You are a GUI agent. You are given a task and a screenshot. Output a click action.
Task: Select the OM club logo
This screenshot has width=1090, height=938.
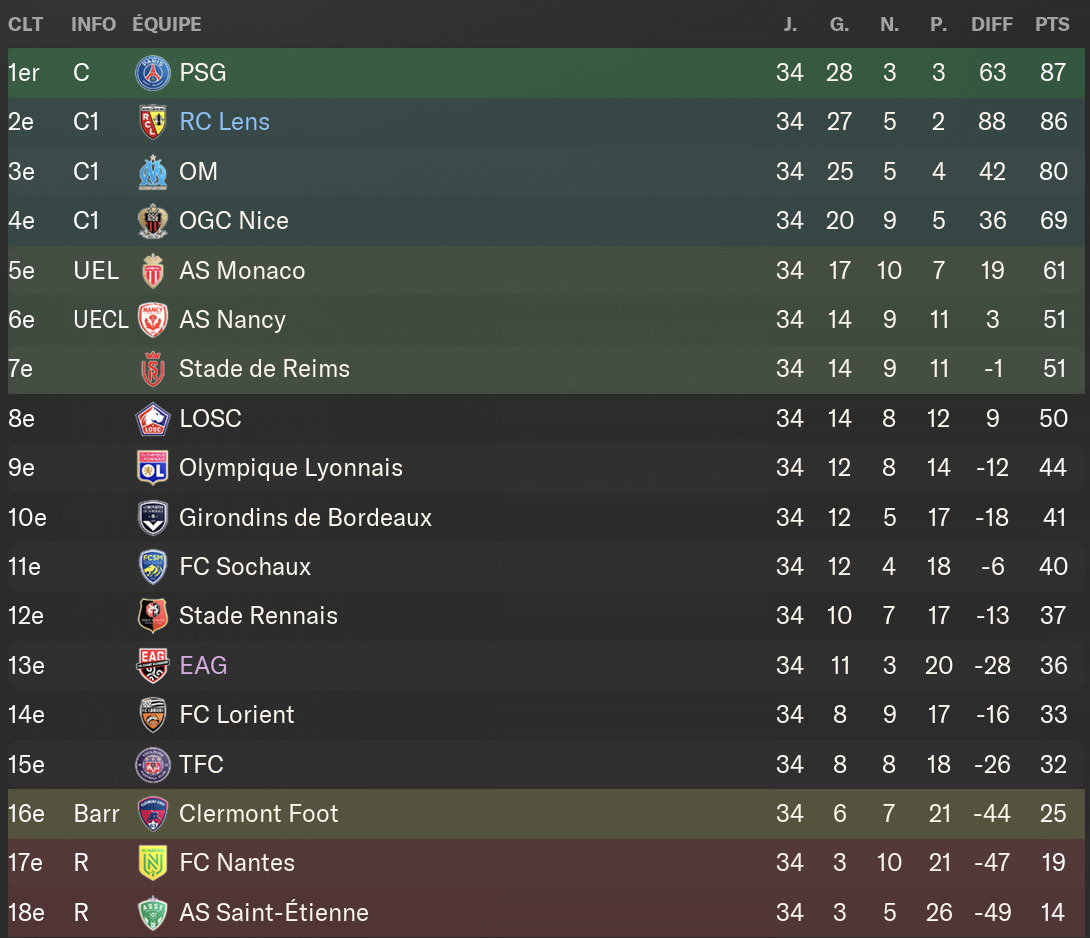pos(153,172)
